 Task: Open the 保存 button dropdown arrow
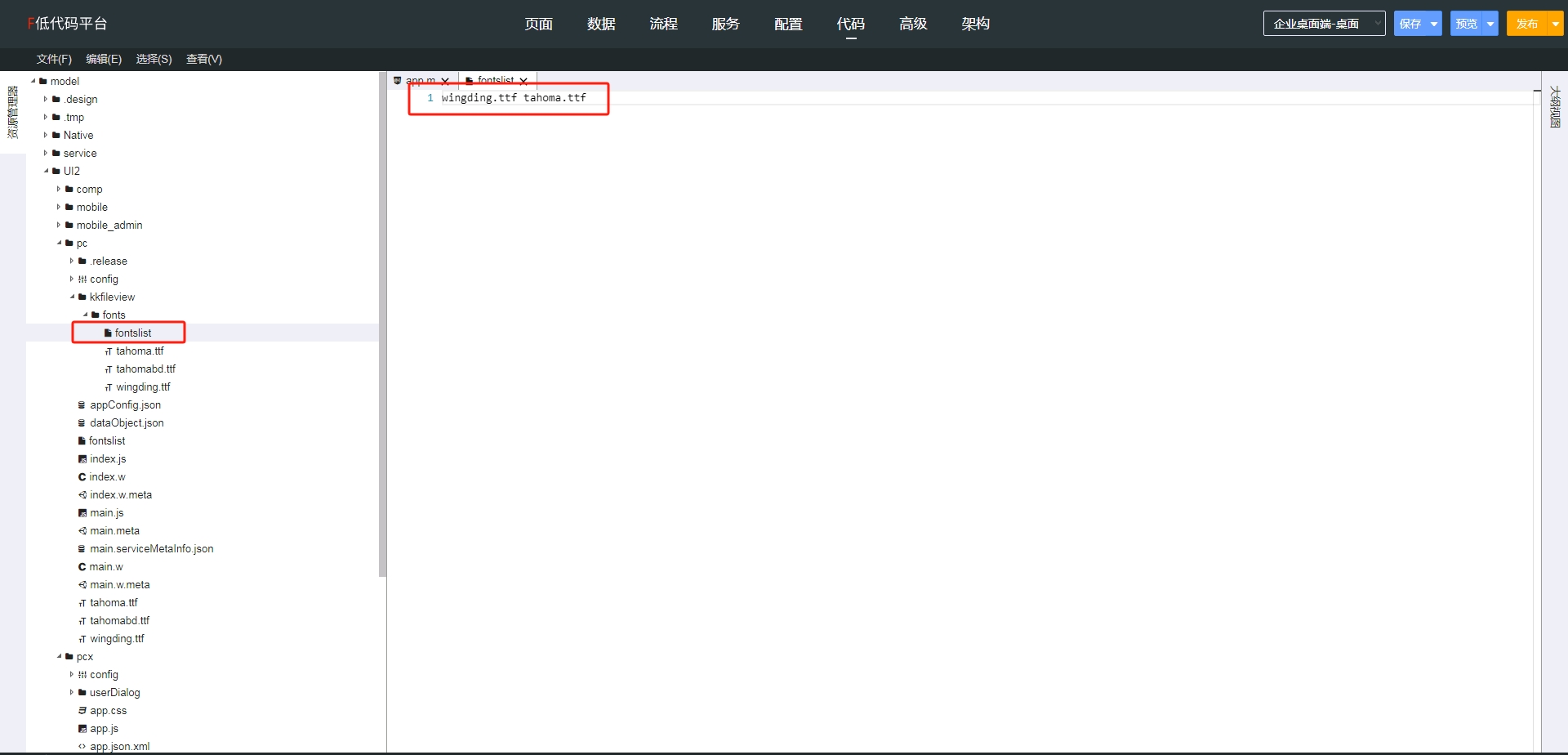click(1434, 24)
